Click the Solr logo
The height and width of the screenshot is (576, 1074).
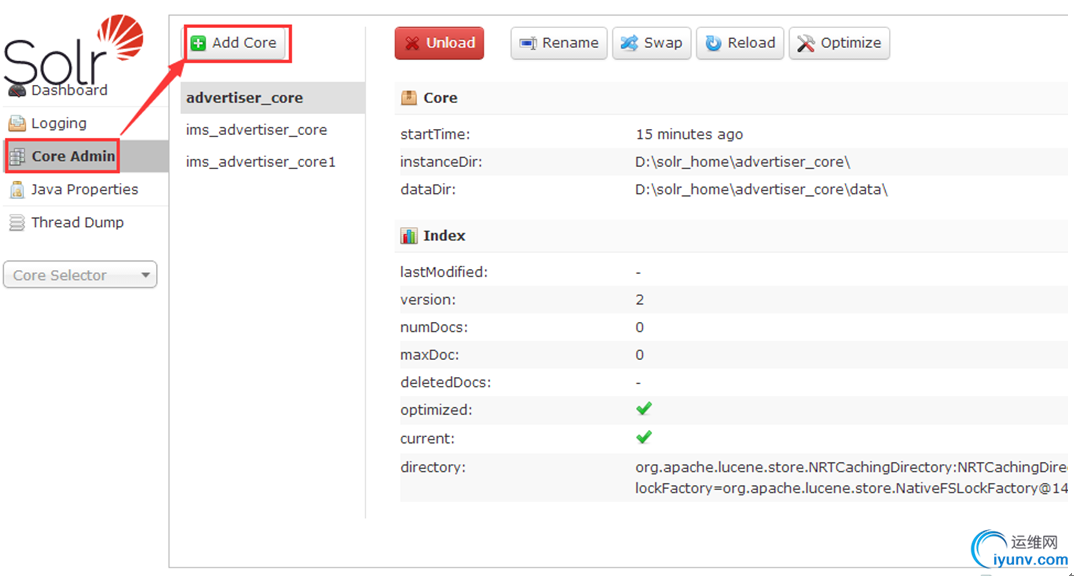point(73,51)
